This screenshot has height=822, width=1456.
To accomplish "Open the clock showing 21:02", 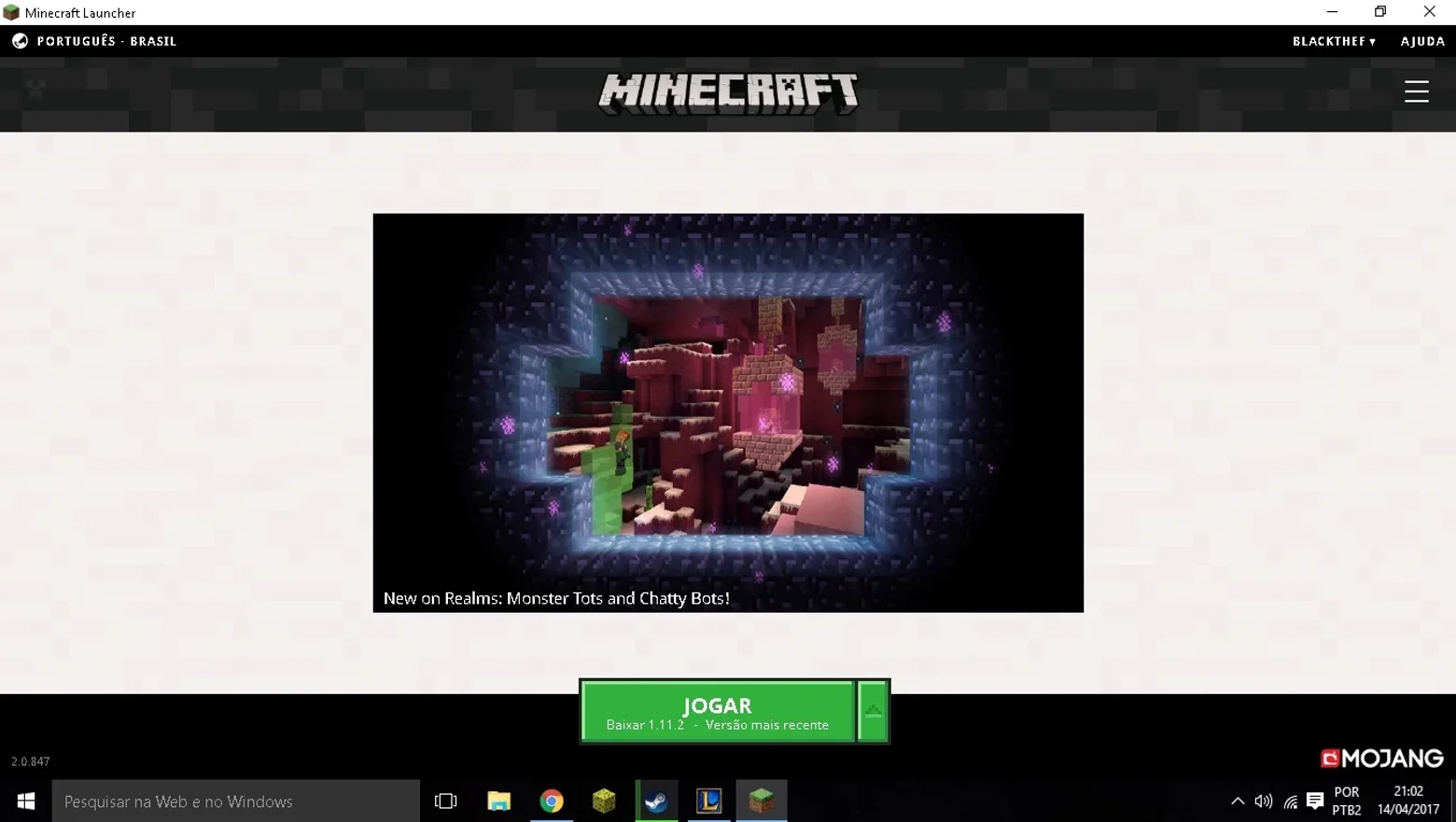I will click(x=1408, y=801).
